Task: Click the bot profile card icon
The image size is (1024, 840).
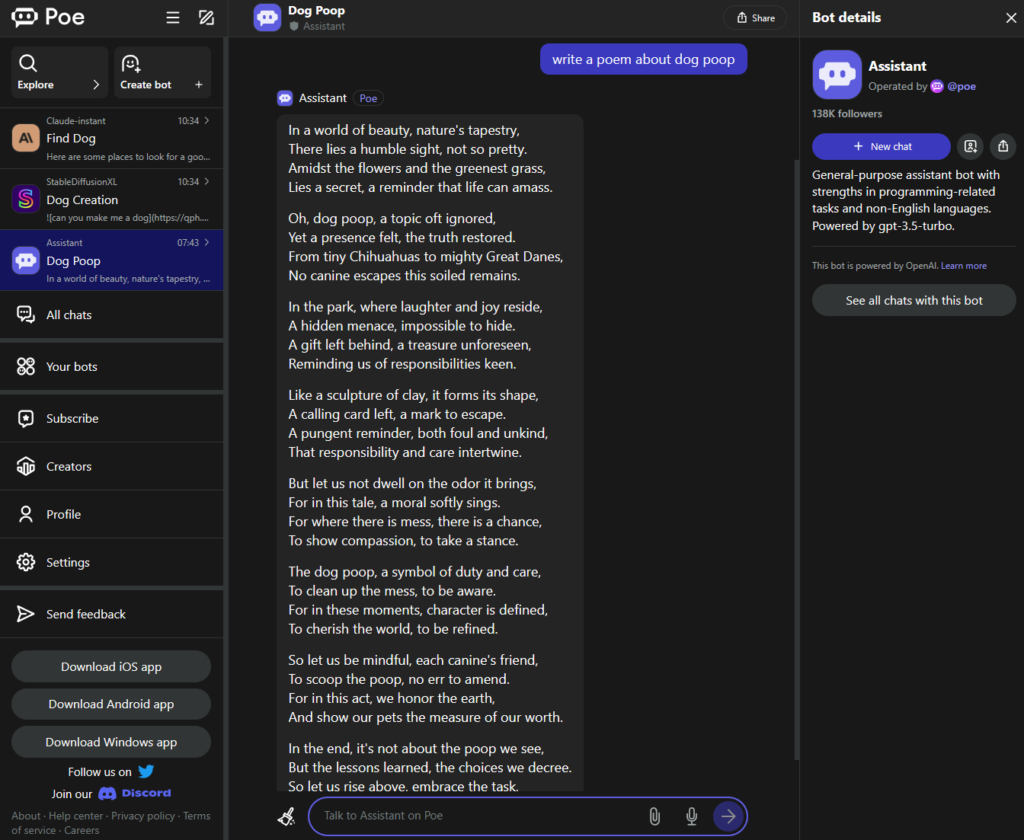Action: point(969,146)
